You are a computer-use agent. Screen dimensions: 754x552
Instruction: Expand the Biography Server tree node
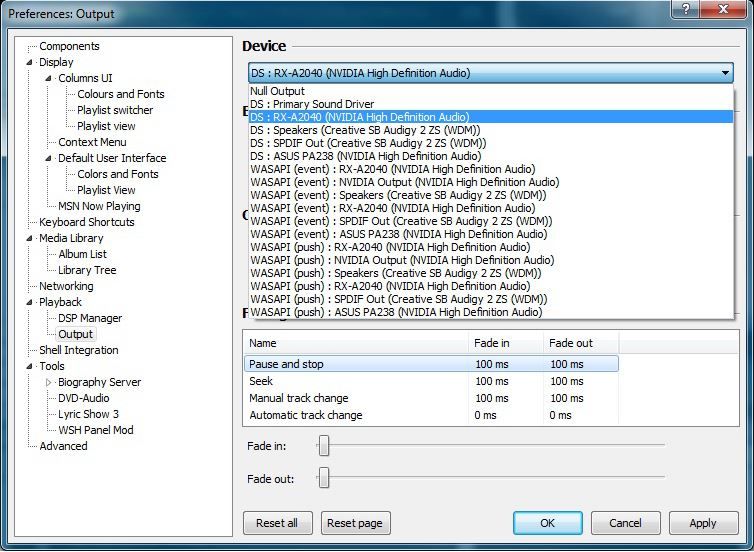tap(49, 382)
